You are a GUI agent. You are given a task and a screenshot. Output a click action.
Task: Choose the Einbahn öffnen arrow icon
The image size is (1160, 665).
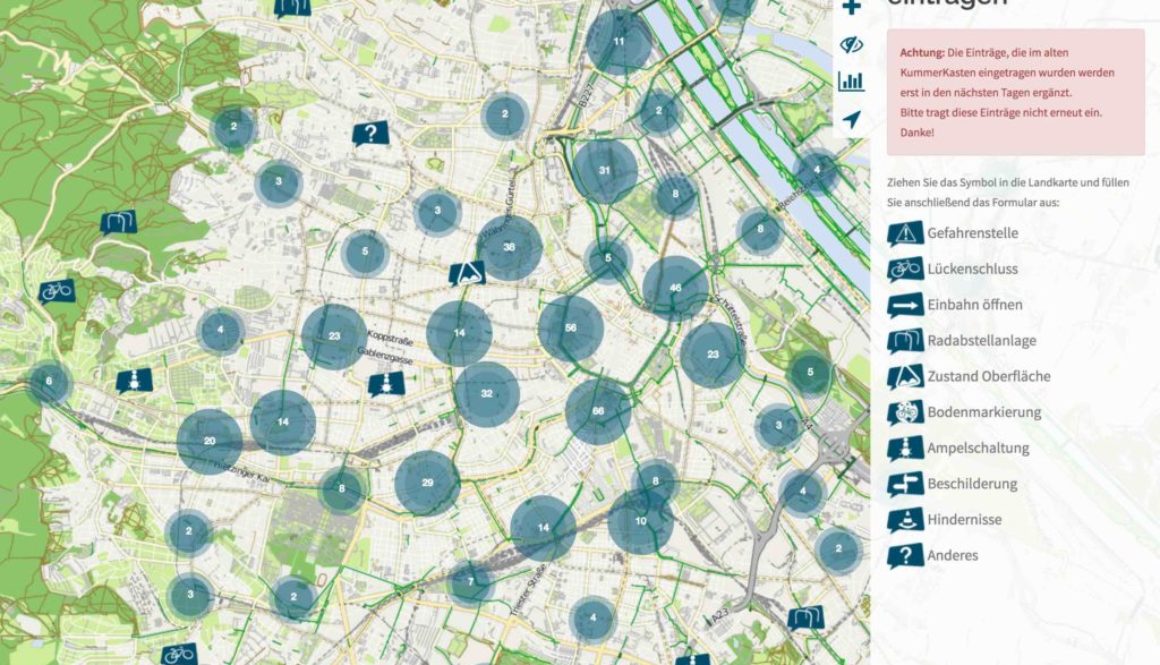click(x=906, y=305)
